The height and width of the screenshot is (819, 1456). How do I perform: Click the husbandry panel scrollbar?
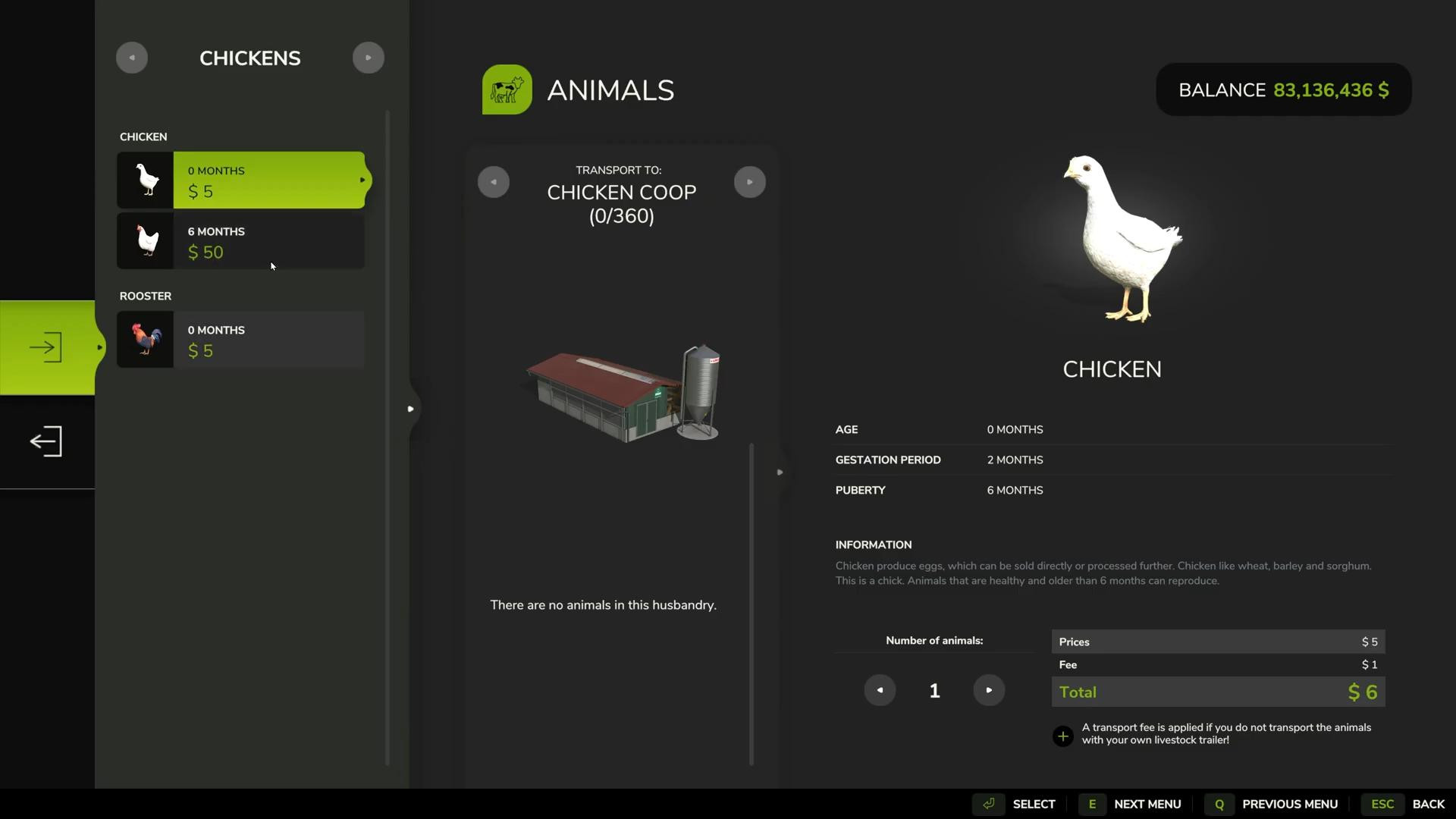click(752, 604)
